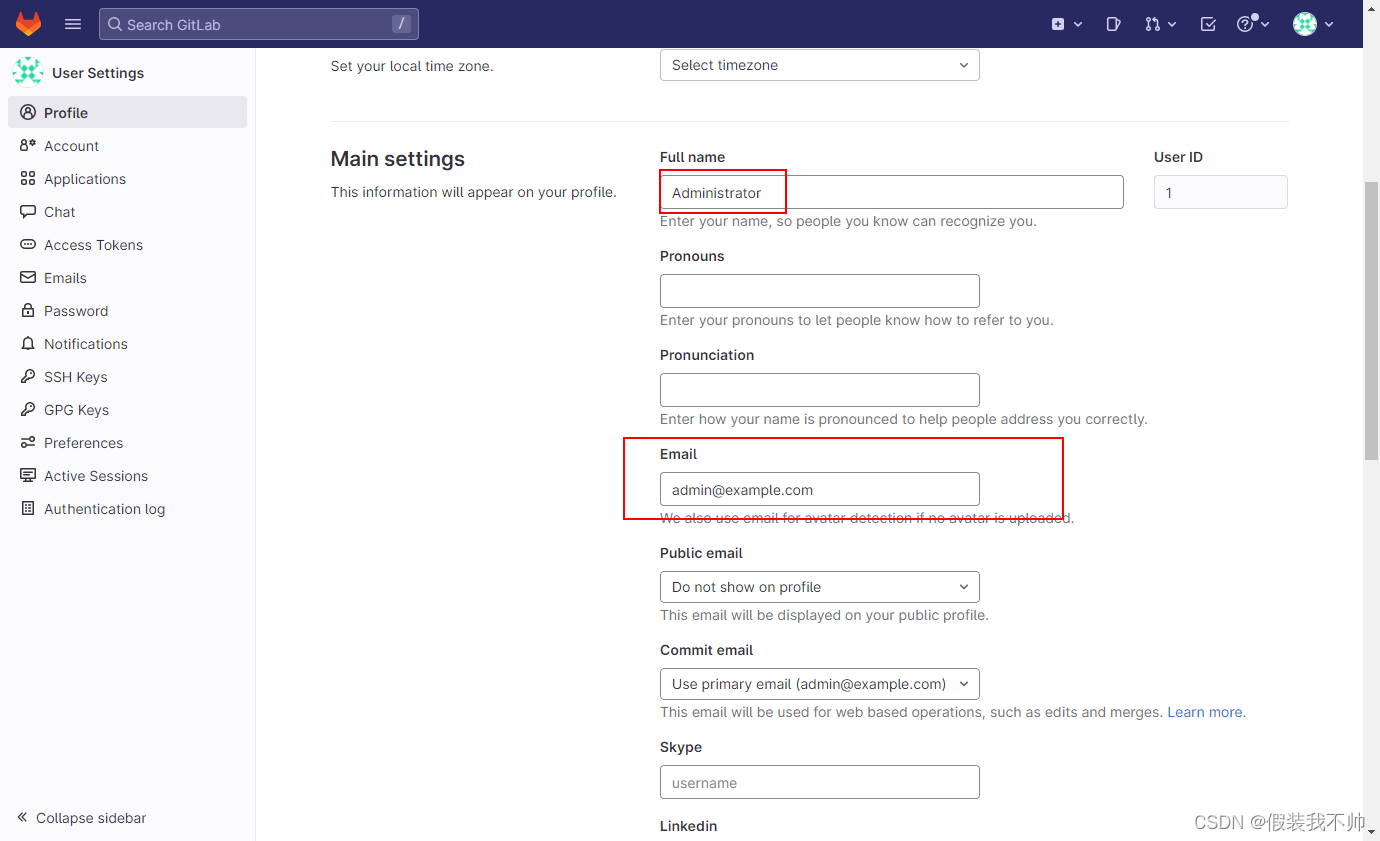Open Access Tokens page
Screen dimensions: 1380x841
pyautogui.click(x=127, y=245)
